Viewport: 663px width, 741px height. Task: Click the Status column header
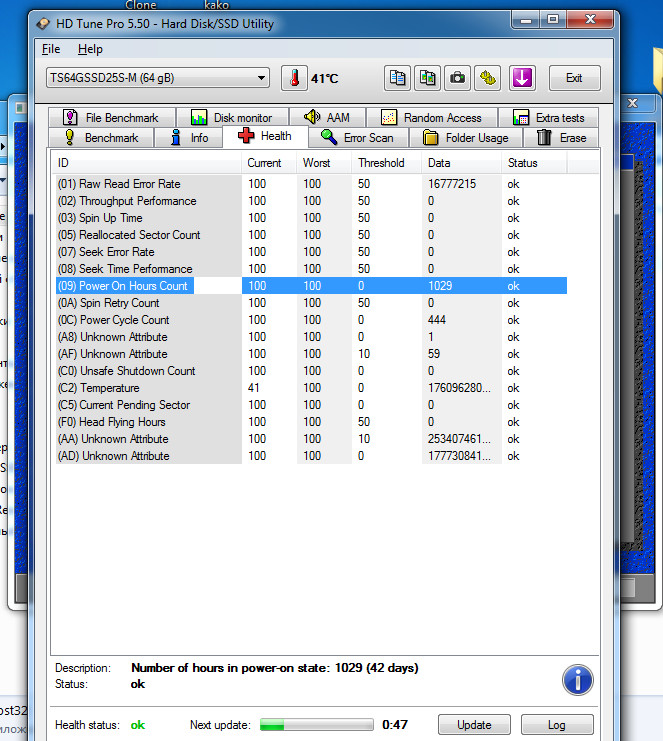tap(534, 163)
